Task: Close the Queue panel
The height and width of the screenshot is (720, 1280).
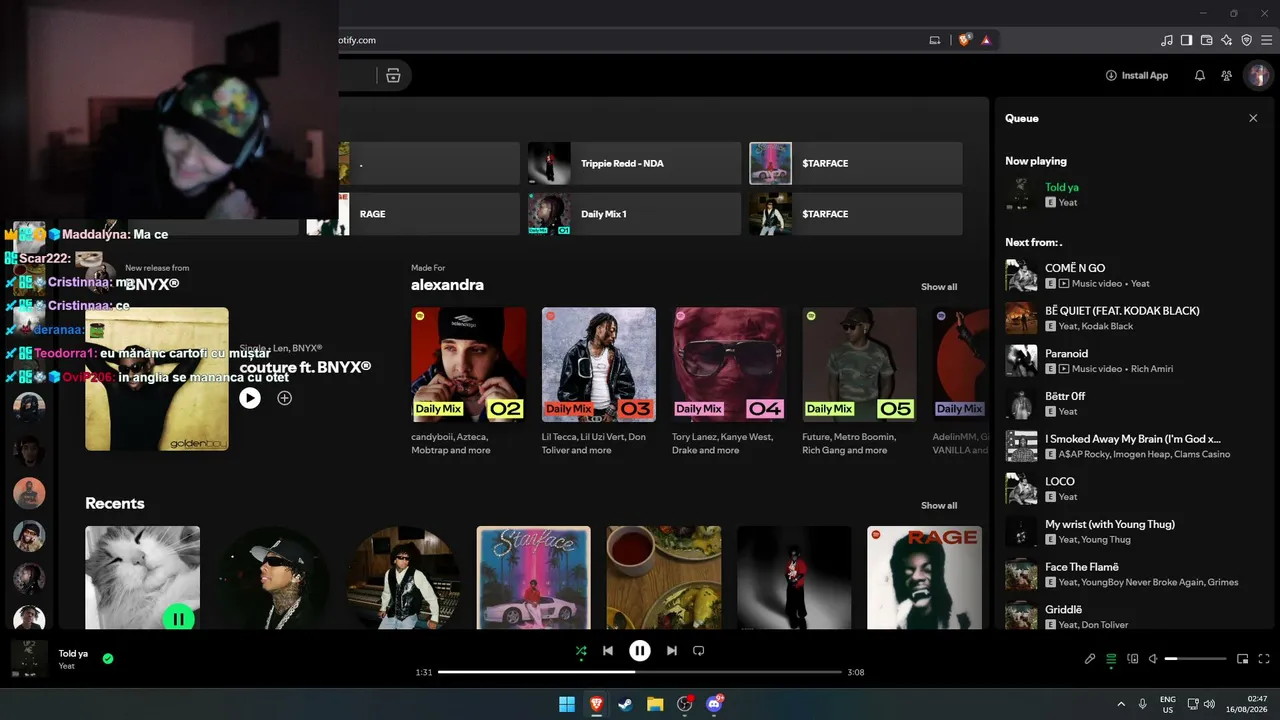Action: coord(1253,118)
